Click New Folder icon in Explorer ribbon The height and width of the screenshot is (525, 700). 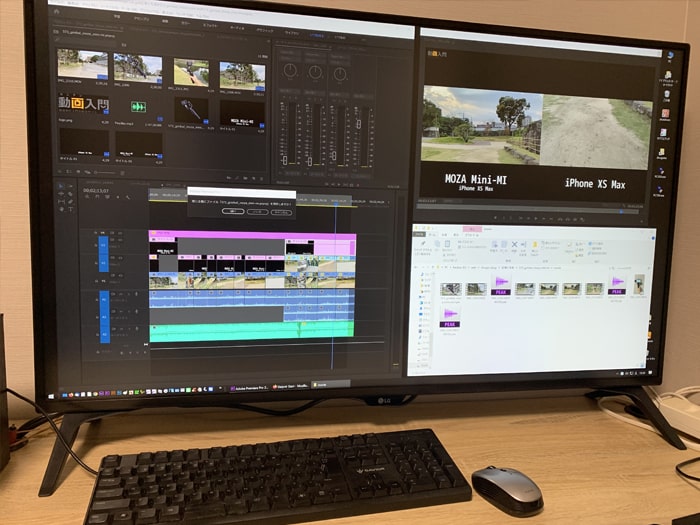point(534,245)
